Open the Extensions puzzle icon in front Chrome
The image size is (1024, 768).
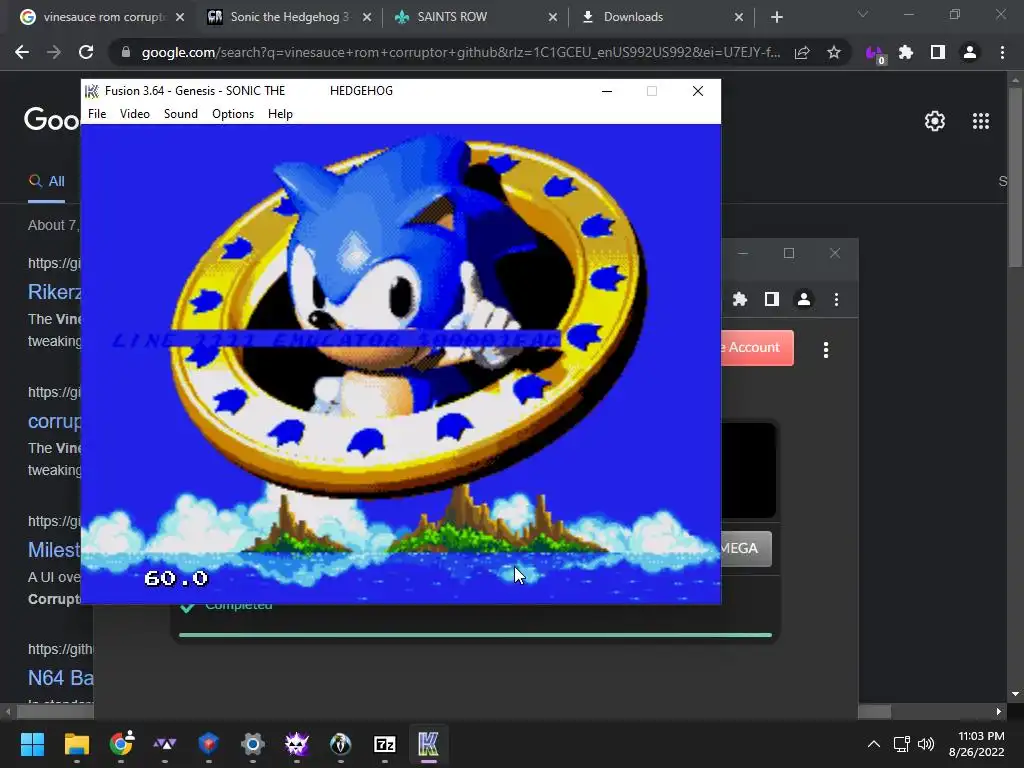click(906, 52)
